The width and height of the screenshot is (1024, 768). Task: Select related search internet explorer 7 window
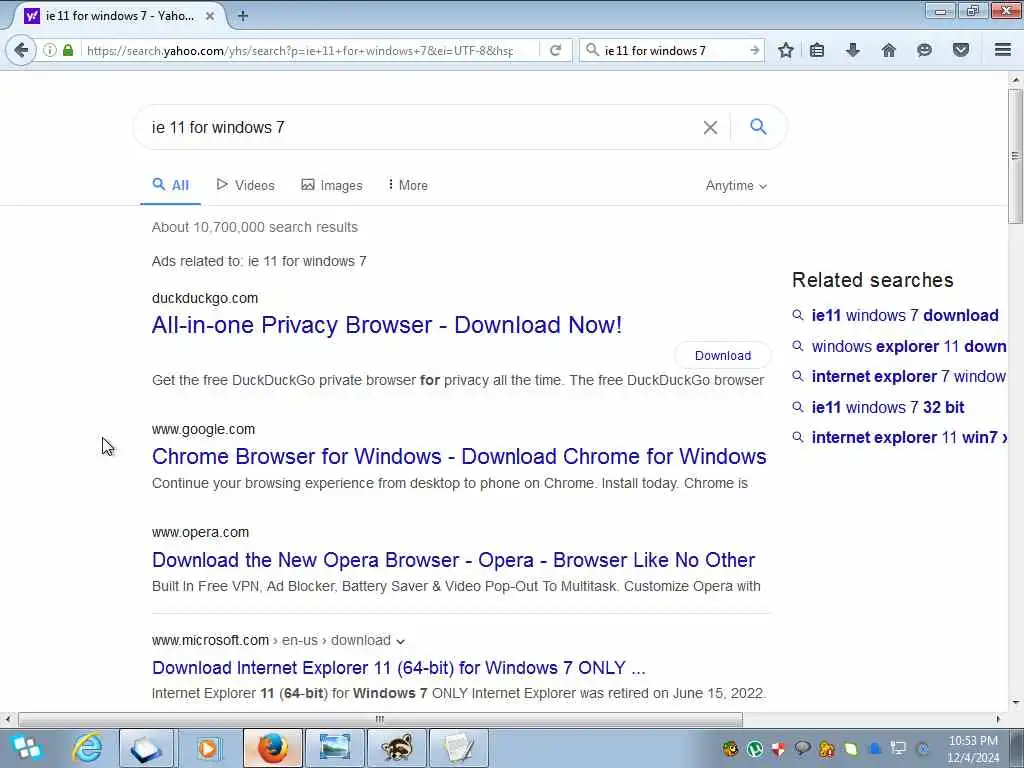point(908,376)
